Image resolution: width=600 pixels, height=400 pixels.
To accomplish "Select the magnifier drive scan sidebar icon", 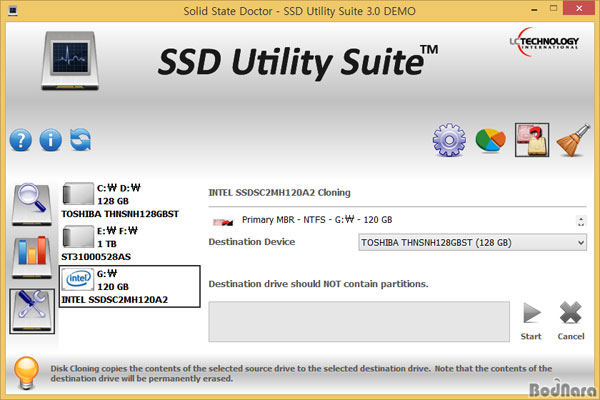I will [32, 204].
